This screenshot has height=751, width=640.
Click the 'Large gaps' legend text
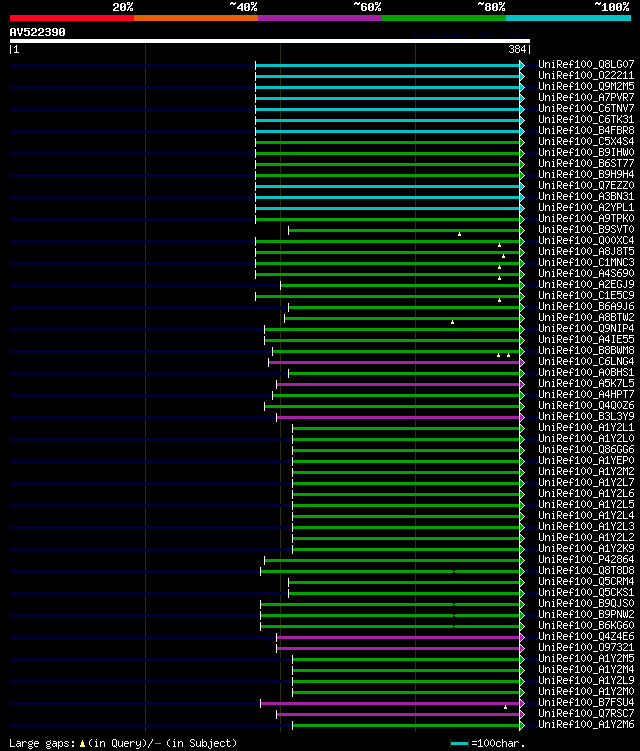point(42,743)
